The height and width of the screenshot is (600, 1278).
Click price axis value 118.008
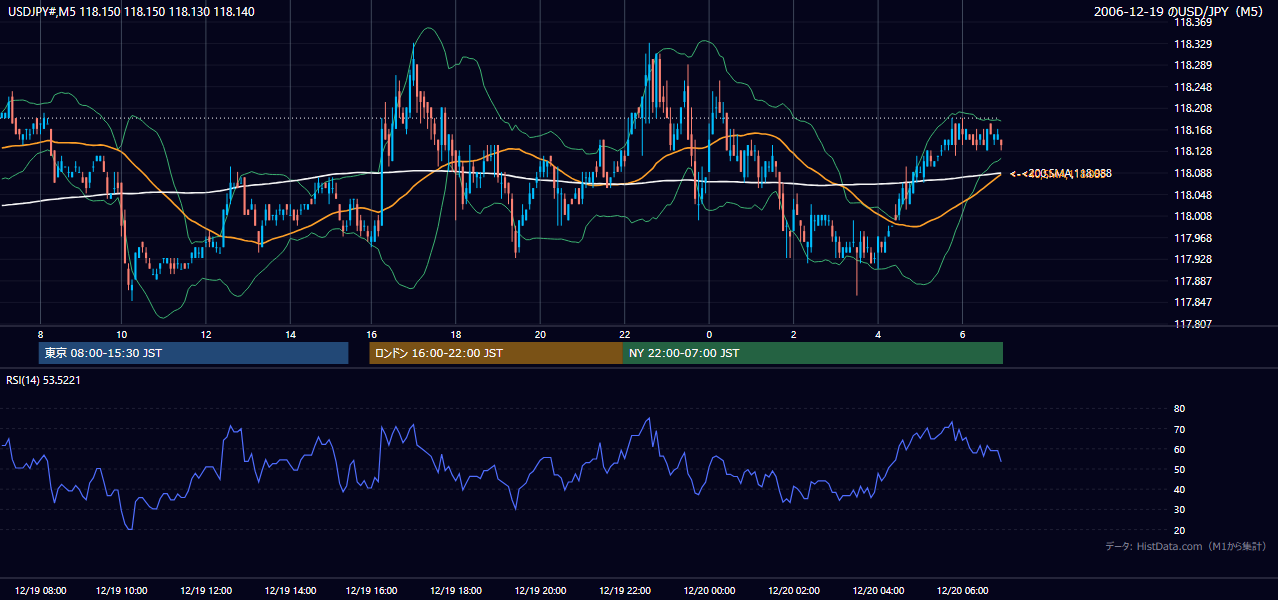point(1193,216)
